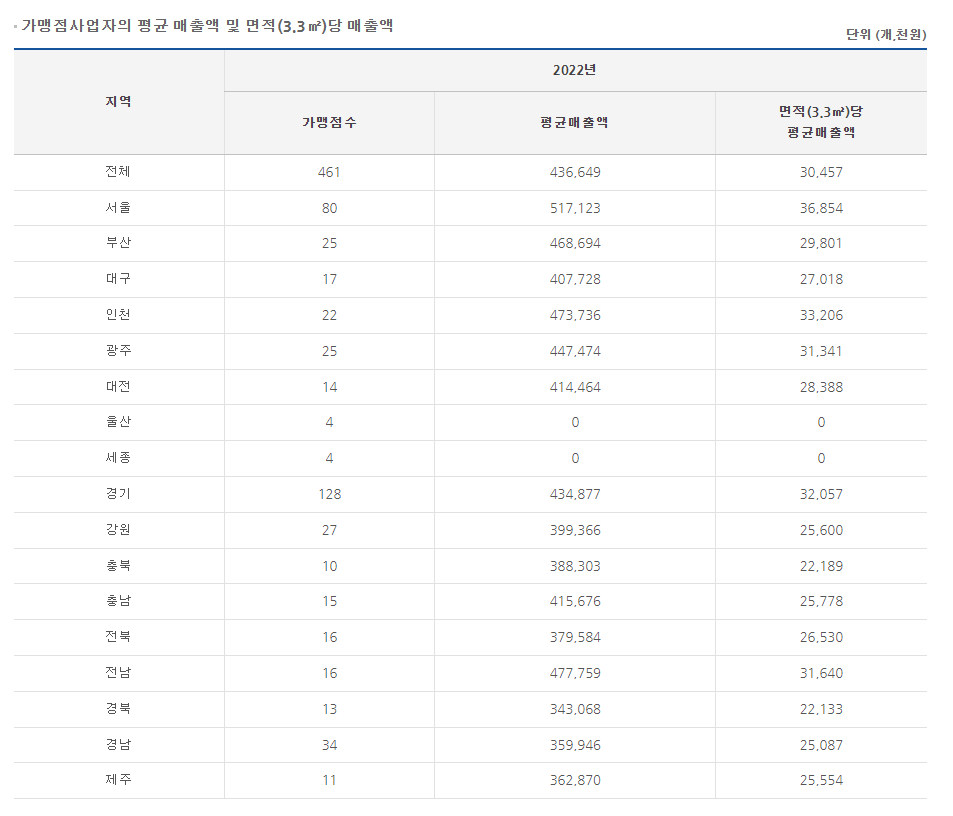This screenshot has height=816, width=953.
Task: Click the 가맹점수 column header
Action: [329, 123]
